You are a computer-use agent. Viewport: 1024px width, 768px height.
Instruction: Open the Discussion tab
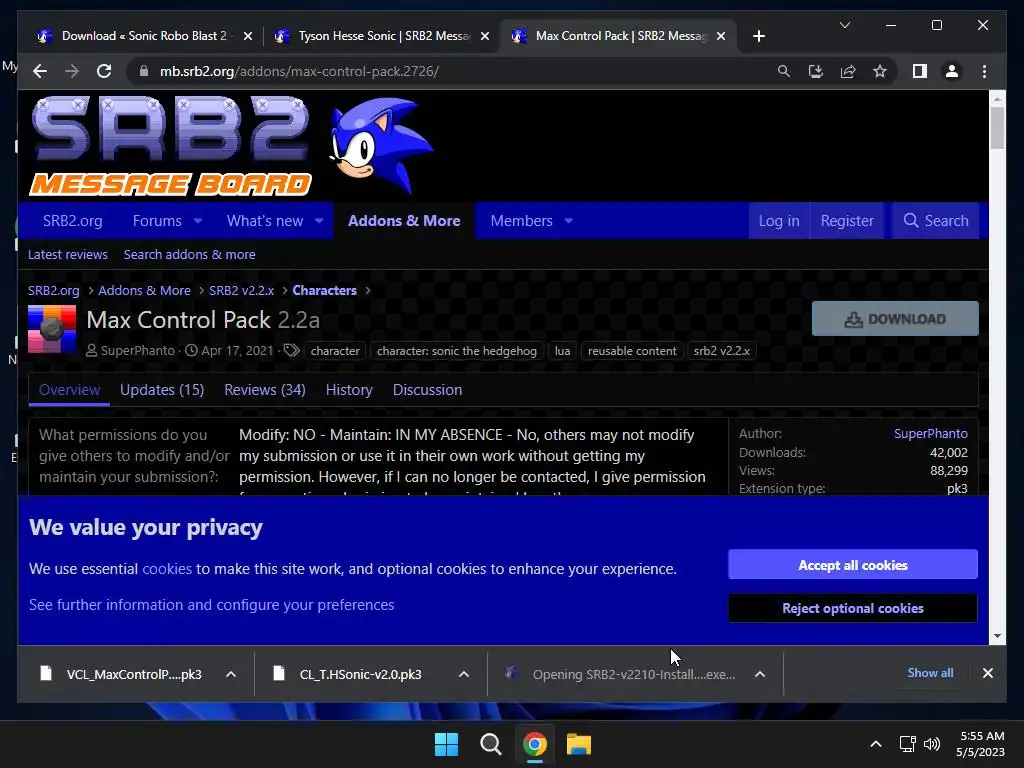click(x=427, y=390)
